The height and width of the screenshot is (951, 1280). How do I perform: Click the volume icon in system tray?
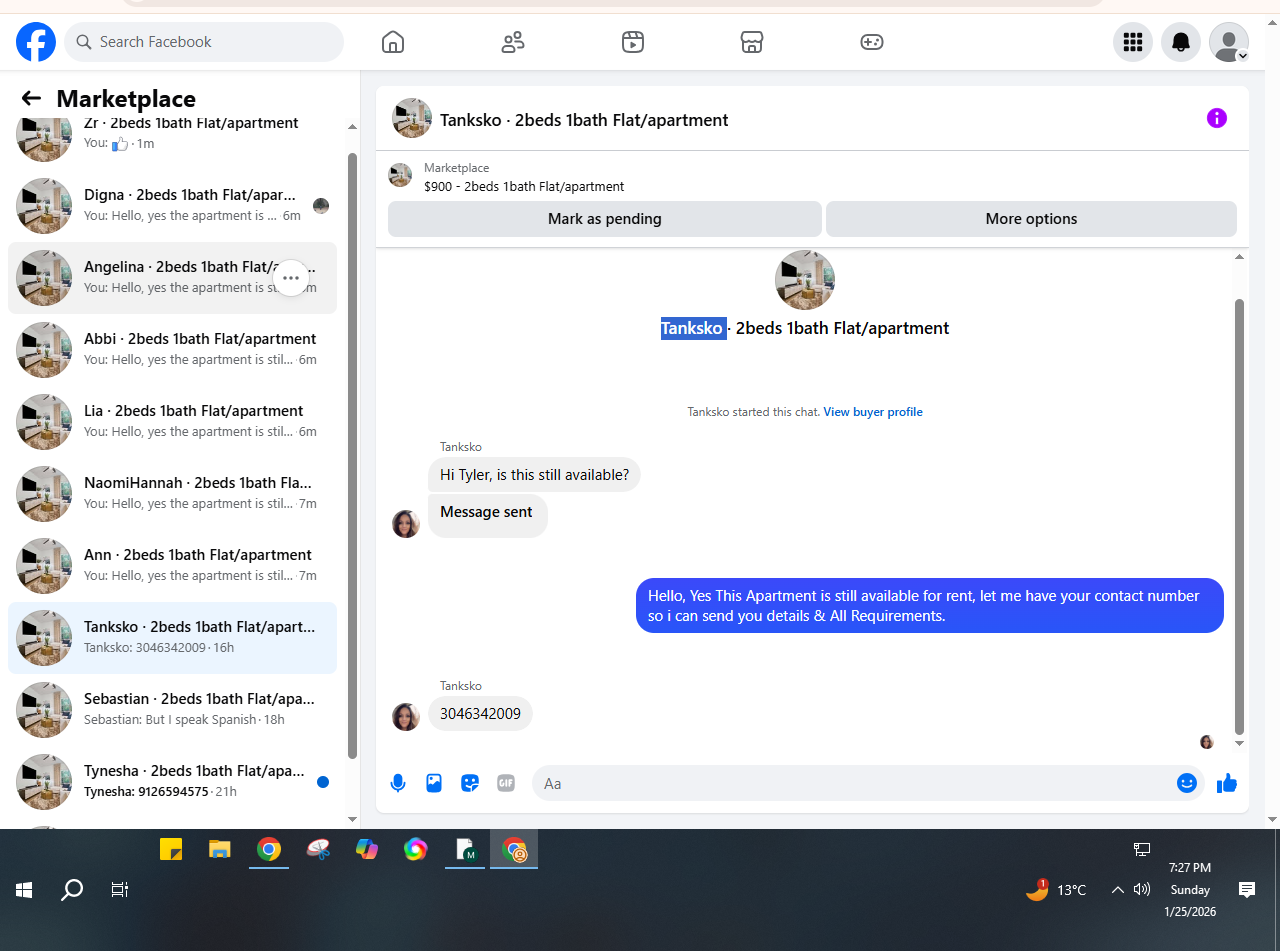tap(1142, 889)
